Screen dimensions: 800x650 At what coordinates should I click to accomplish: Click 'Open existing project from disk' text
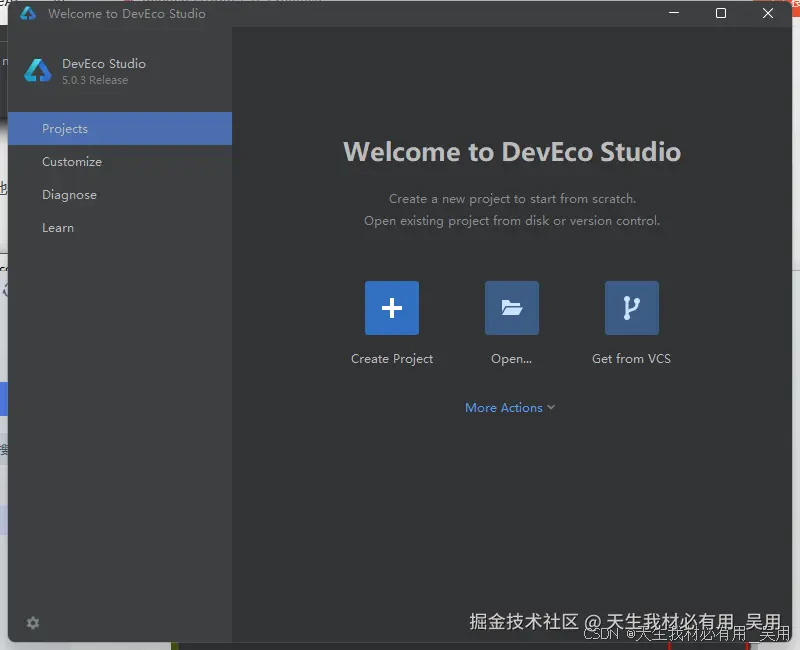click(x=456, y=221)
